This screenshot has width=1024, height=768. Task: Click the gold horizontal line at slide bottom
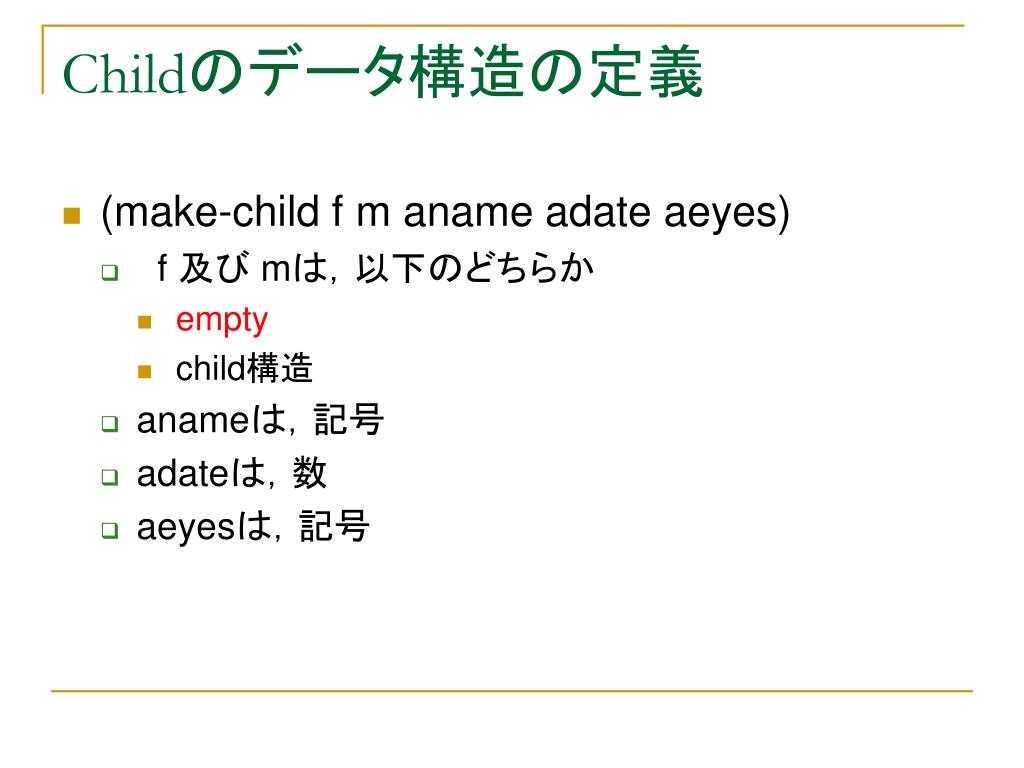point(512,690)
